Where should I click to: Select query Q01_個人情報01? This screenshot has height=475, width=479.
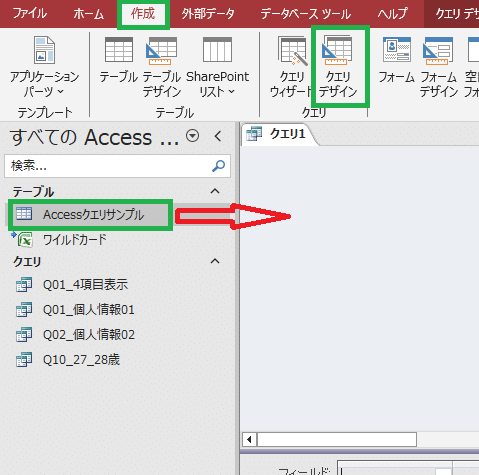(x=117, y=310)
